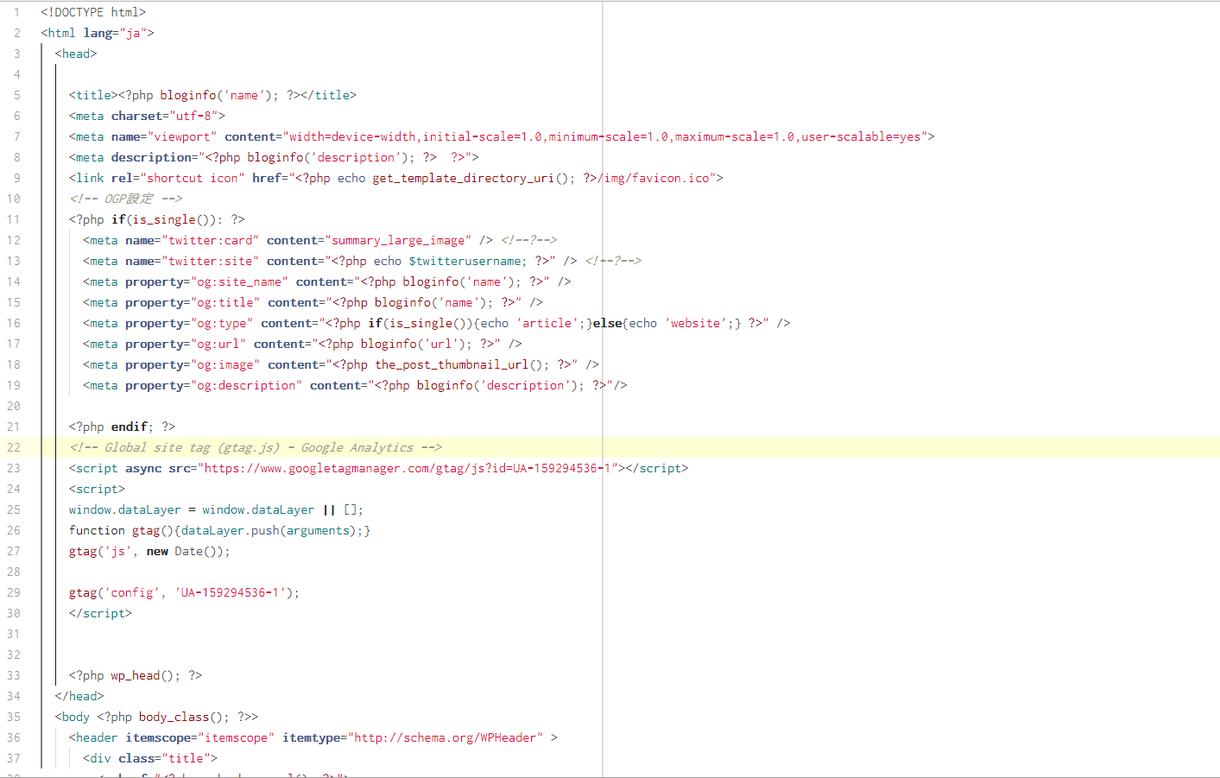Click bloginfo('description') in the meta description line
Screen dimensions: 1220x778
click(328, 157)
